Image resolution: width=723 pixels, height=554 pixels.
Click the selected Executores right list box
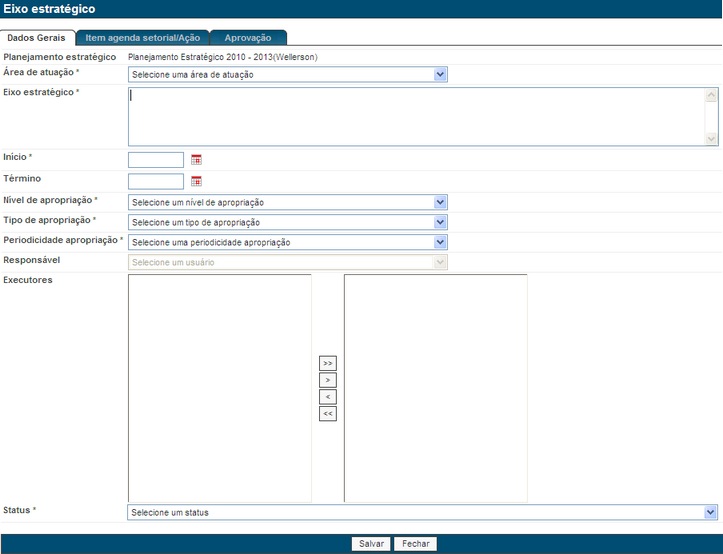point(436,388)
